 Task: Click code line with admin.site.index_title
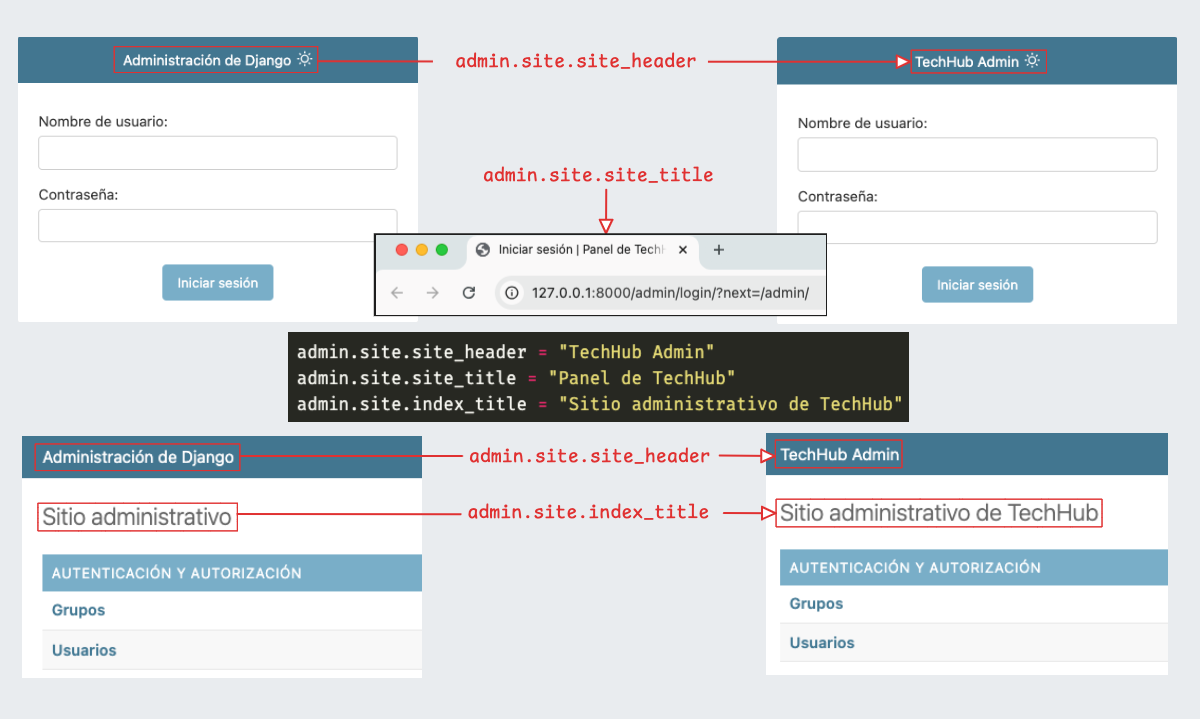point(600,404)
